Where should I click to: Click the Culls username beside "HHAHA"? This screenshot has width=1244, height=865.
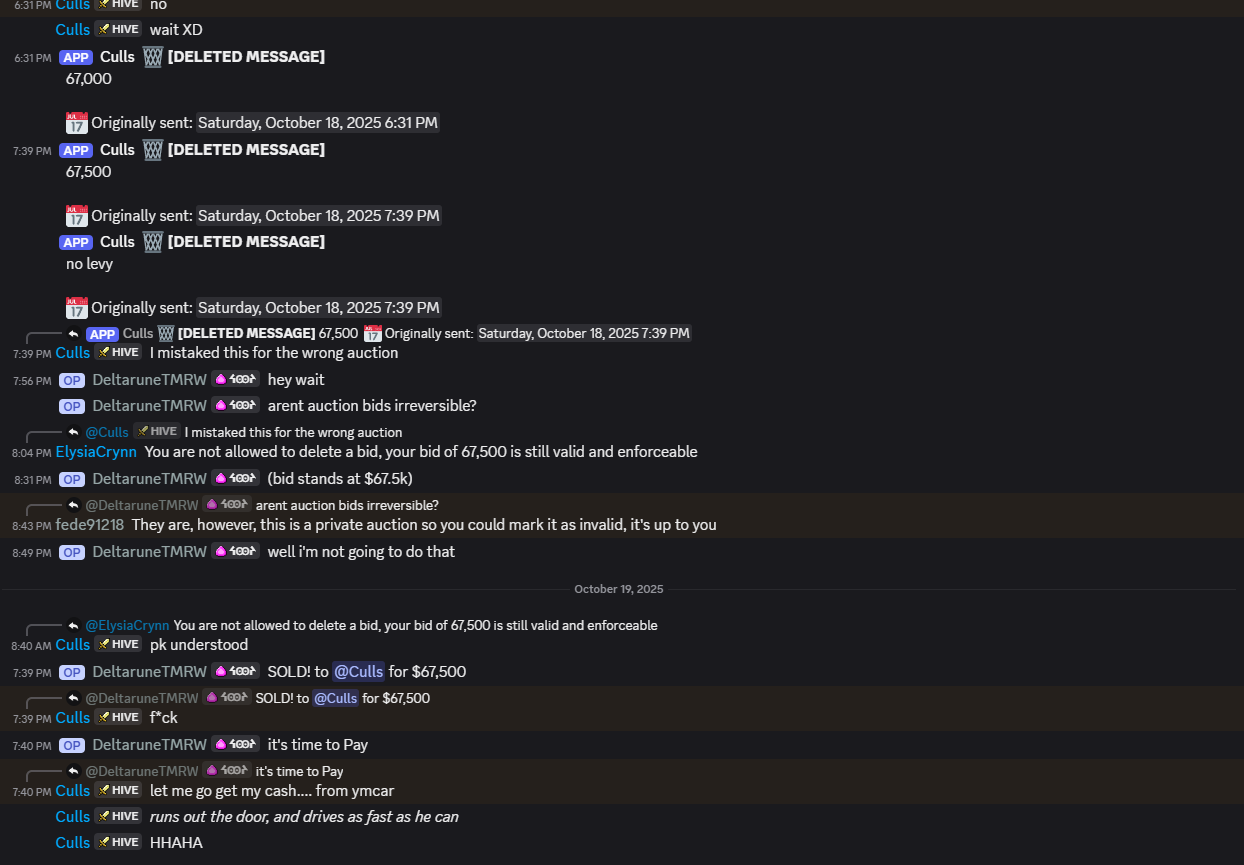[x=73, y=843]
